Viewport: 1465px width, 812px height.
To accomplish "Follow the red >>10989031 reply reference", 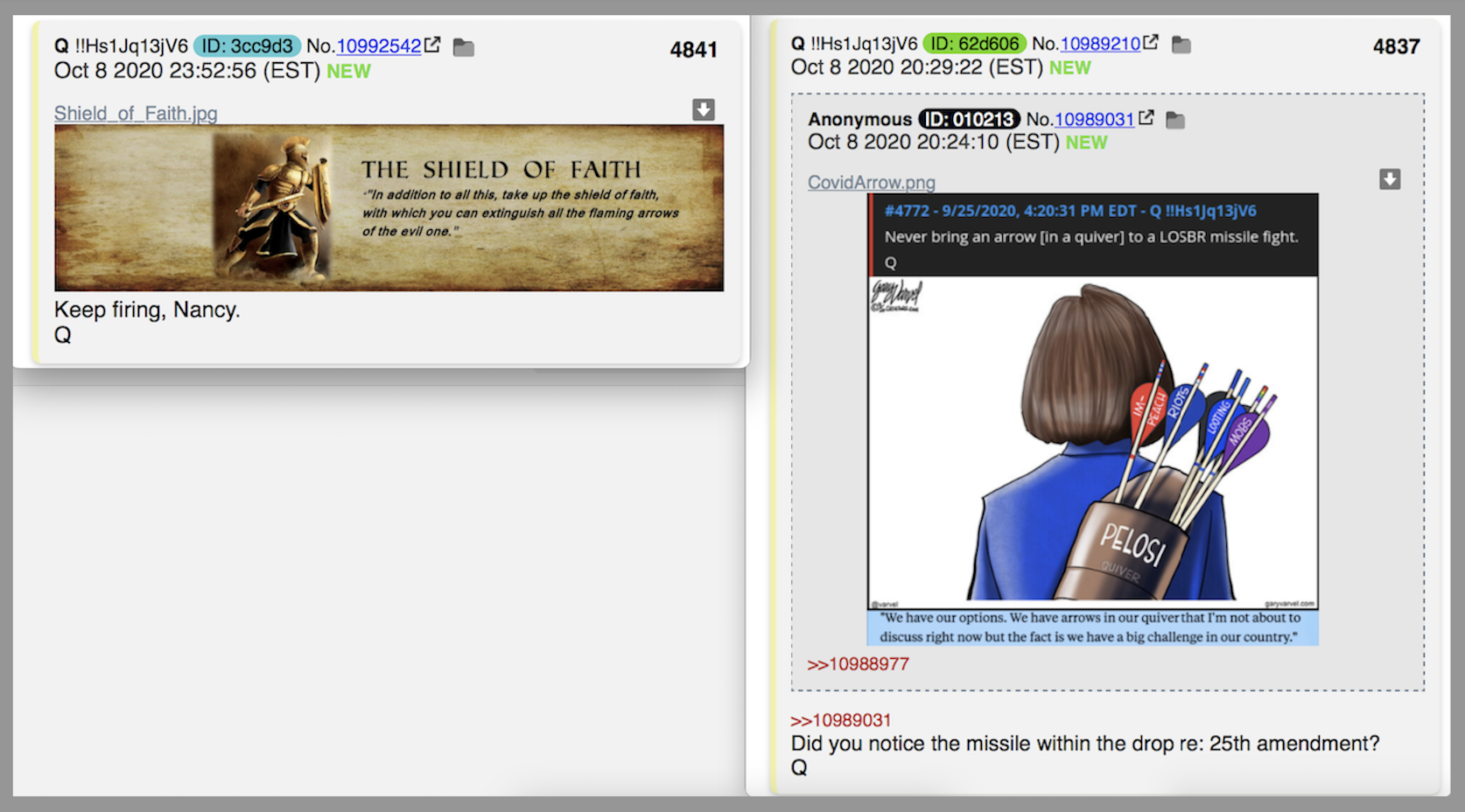I will 841,720.
